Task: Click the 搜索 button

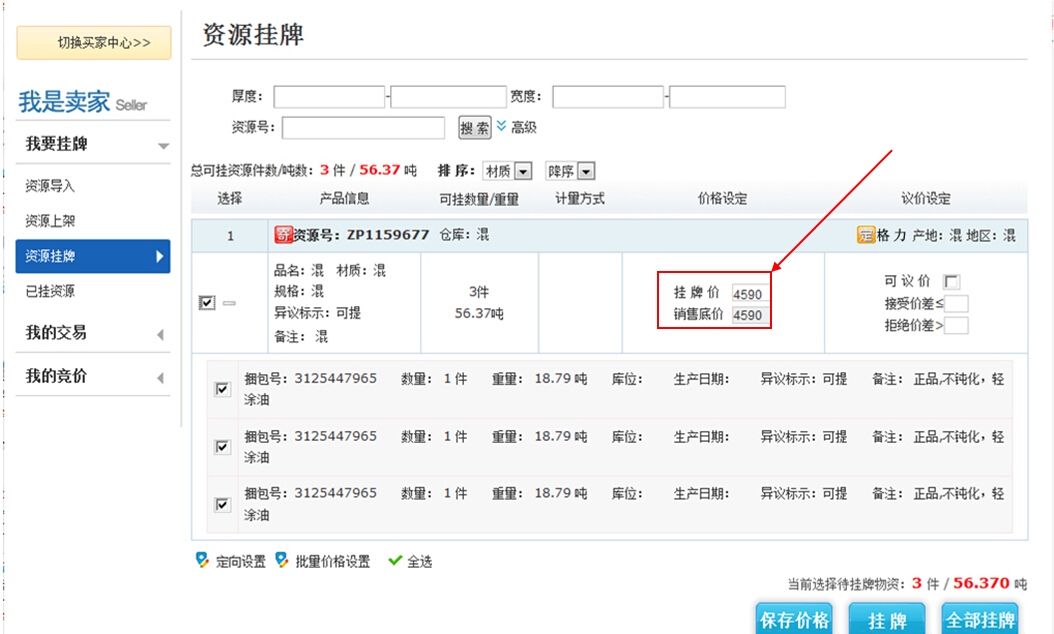Action: click(475, 128)
